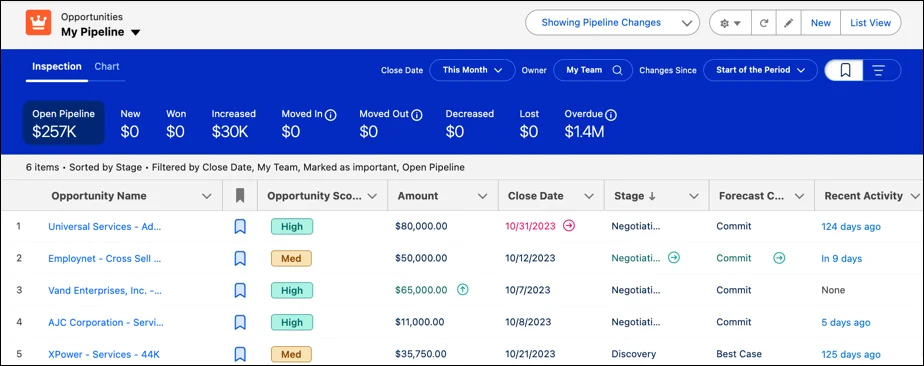Click the 124 days ago activity link
The image size is (924, 366).
tap(851, 226)
